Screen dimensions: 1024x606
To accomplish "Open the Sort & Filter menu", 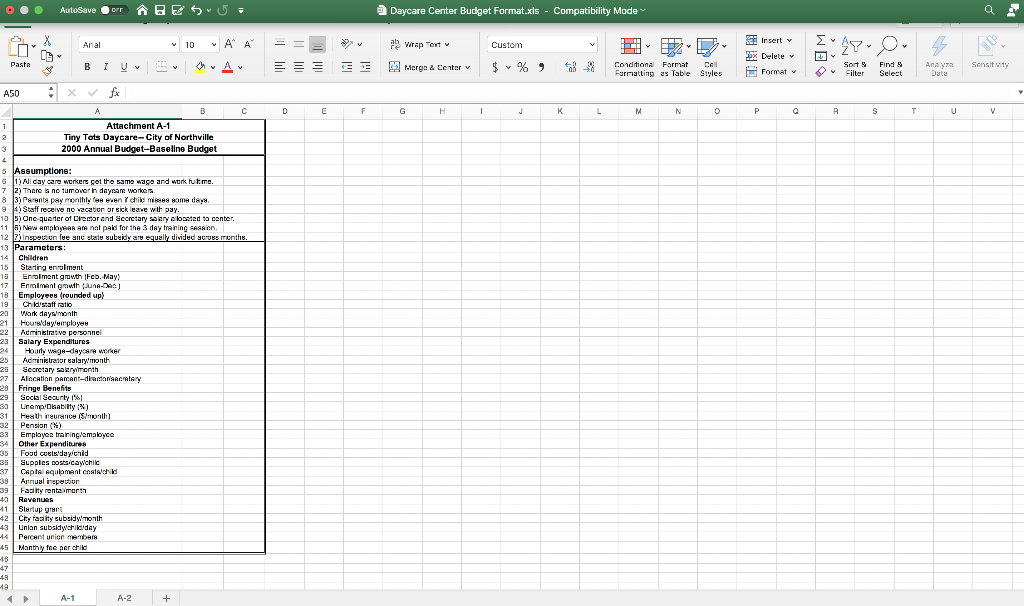I will [x=855, y=56].
